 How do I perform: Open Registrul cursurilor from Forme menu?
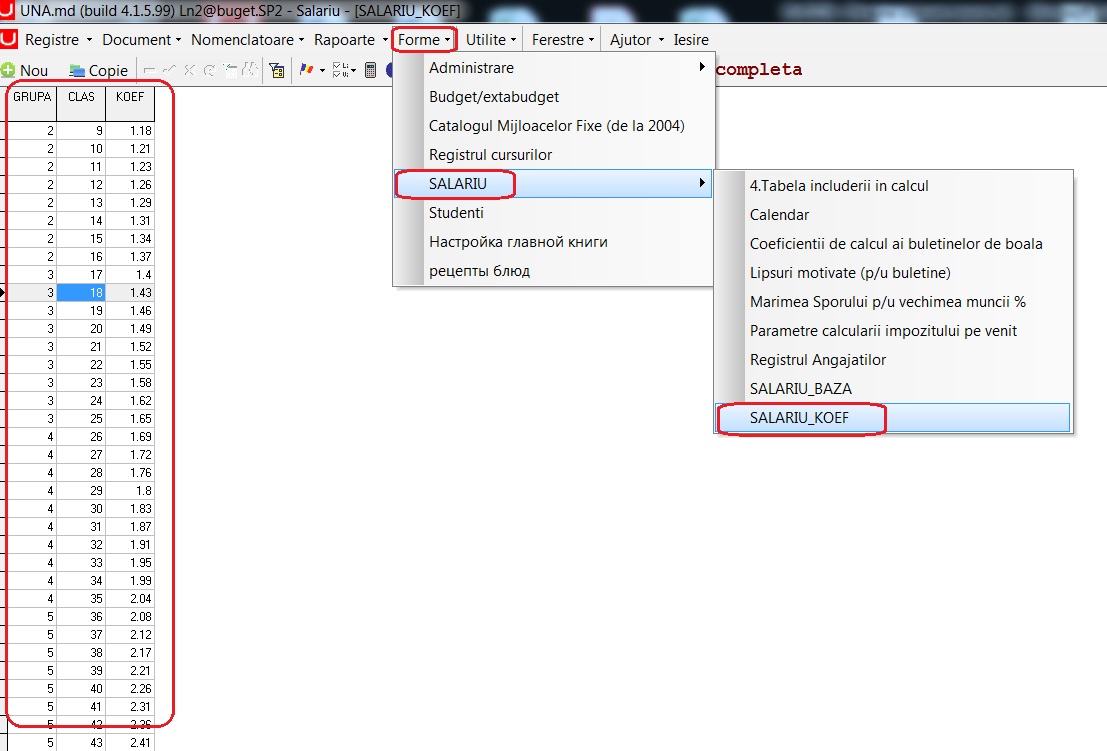pos(554,155)
